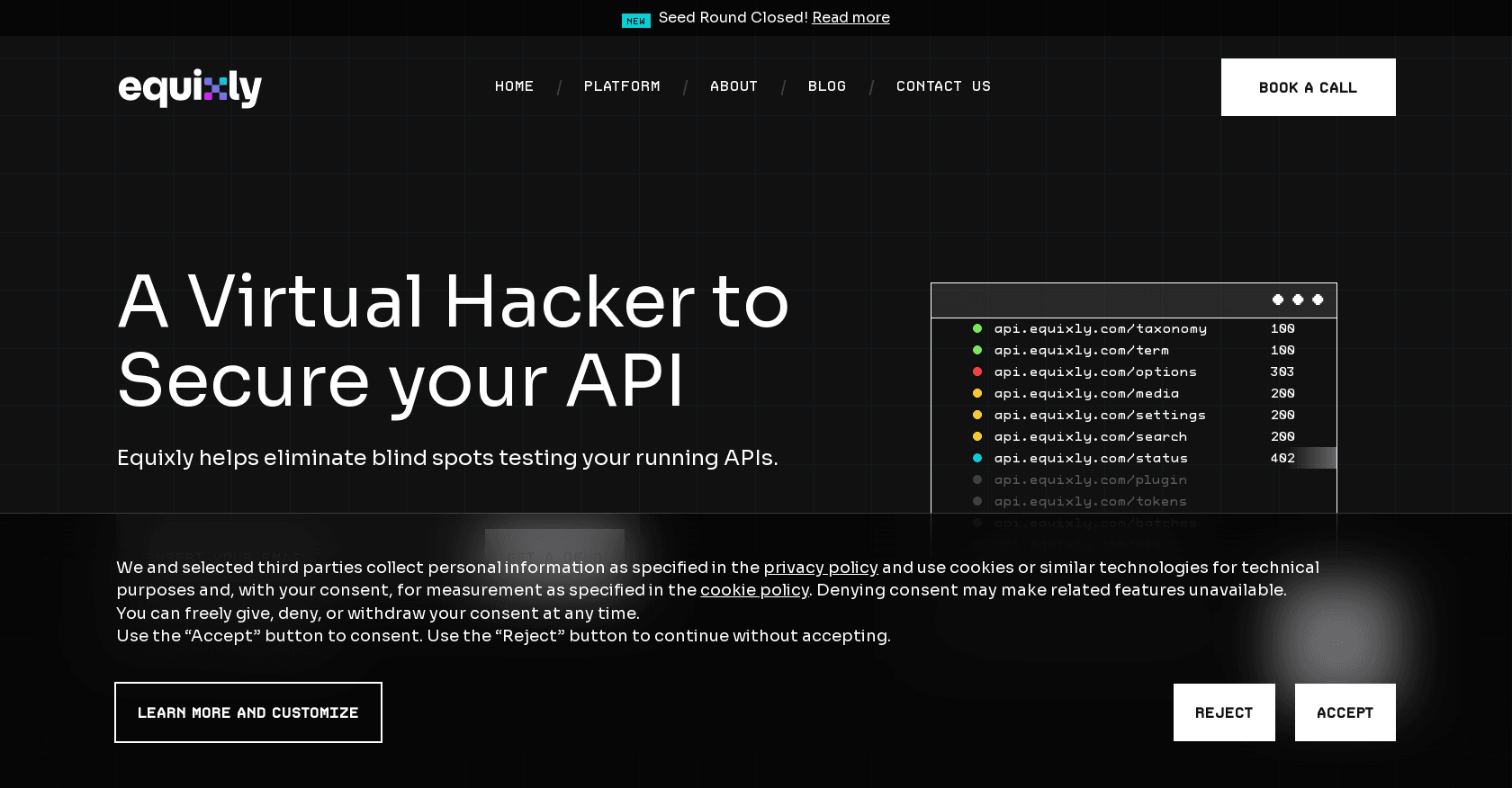Click the green dot beside taxonomy endpoint
This screenshot has height=788, width=1512.
pyautogui.click(x=977, y=329)
